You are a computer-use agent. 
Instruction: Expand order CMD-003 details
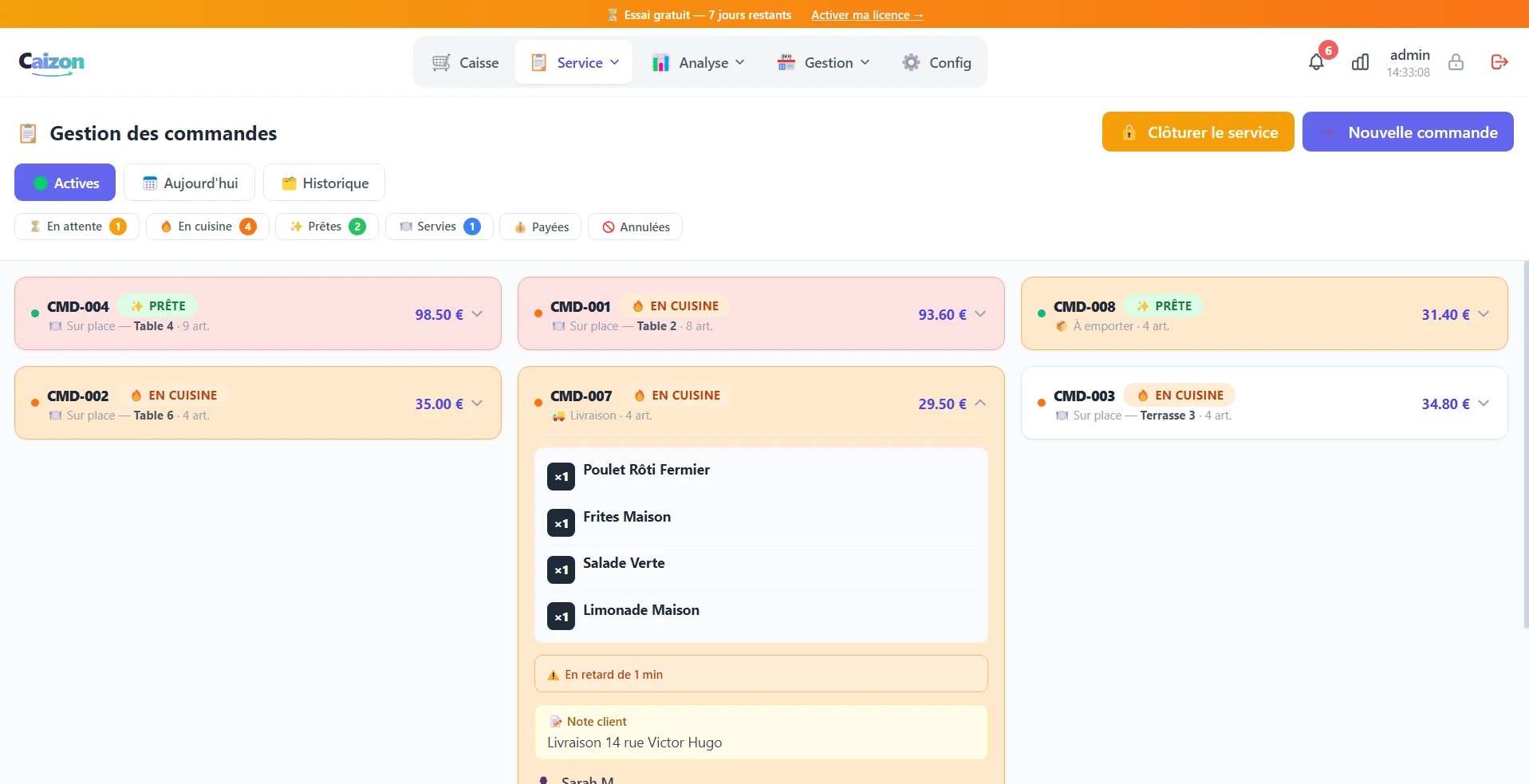coord(1484,404)
